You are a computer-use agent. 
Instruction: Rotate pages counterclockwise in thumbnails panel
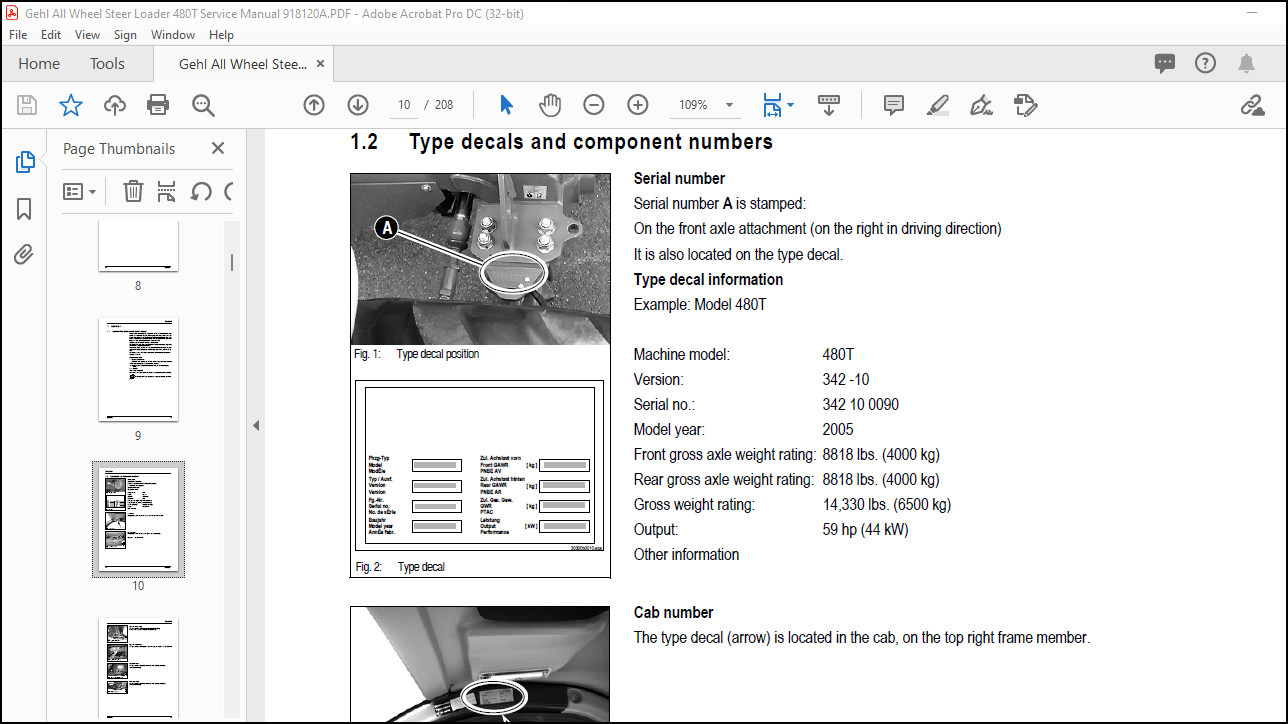pos(201,191)
